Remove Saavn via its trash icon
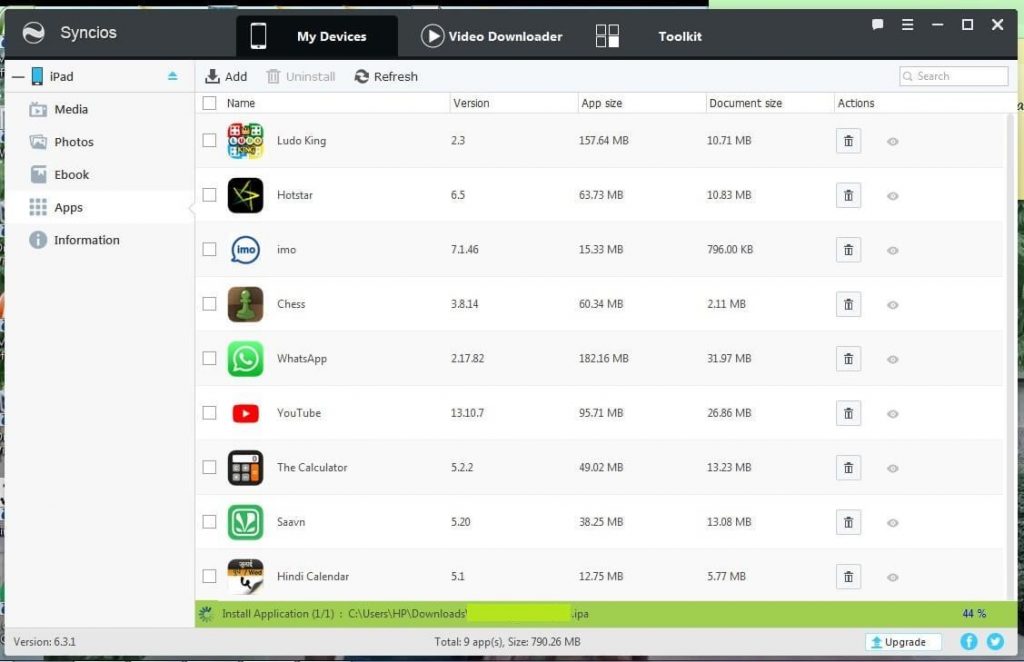 (x=848, y=522)
